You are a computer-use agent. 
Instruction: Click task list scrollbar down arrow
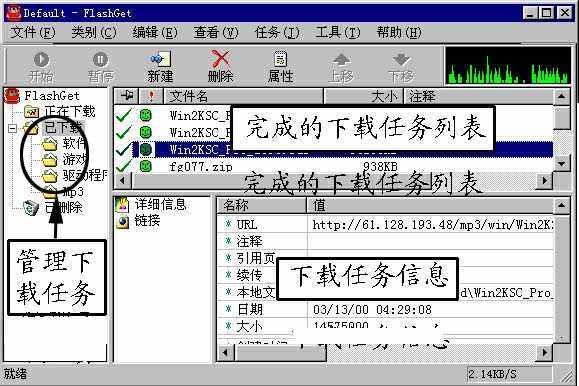[x=561, y=163]
